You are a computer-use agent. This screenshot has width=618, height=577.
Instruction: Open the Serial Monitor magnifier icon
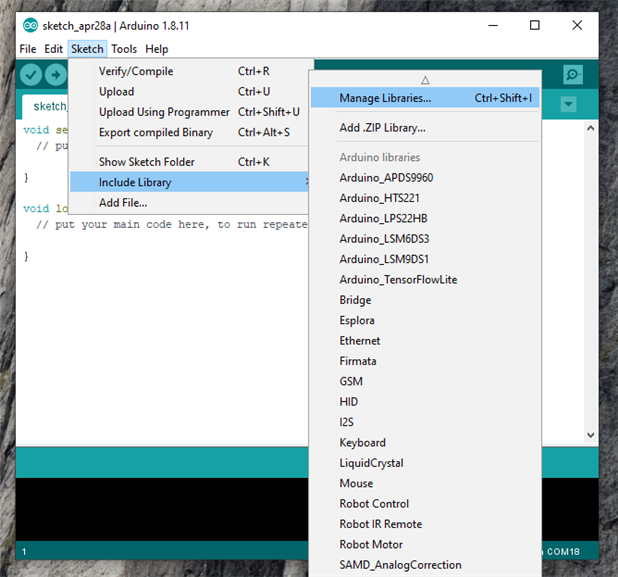click(x=572, y=74)
